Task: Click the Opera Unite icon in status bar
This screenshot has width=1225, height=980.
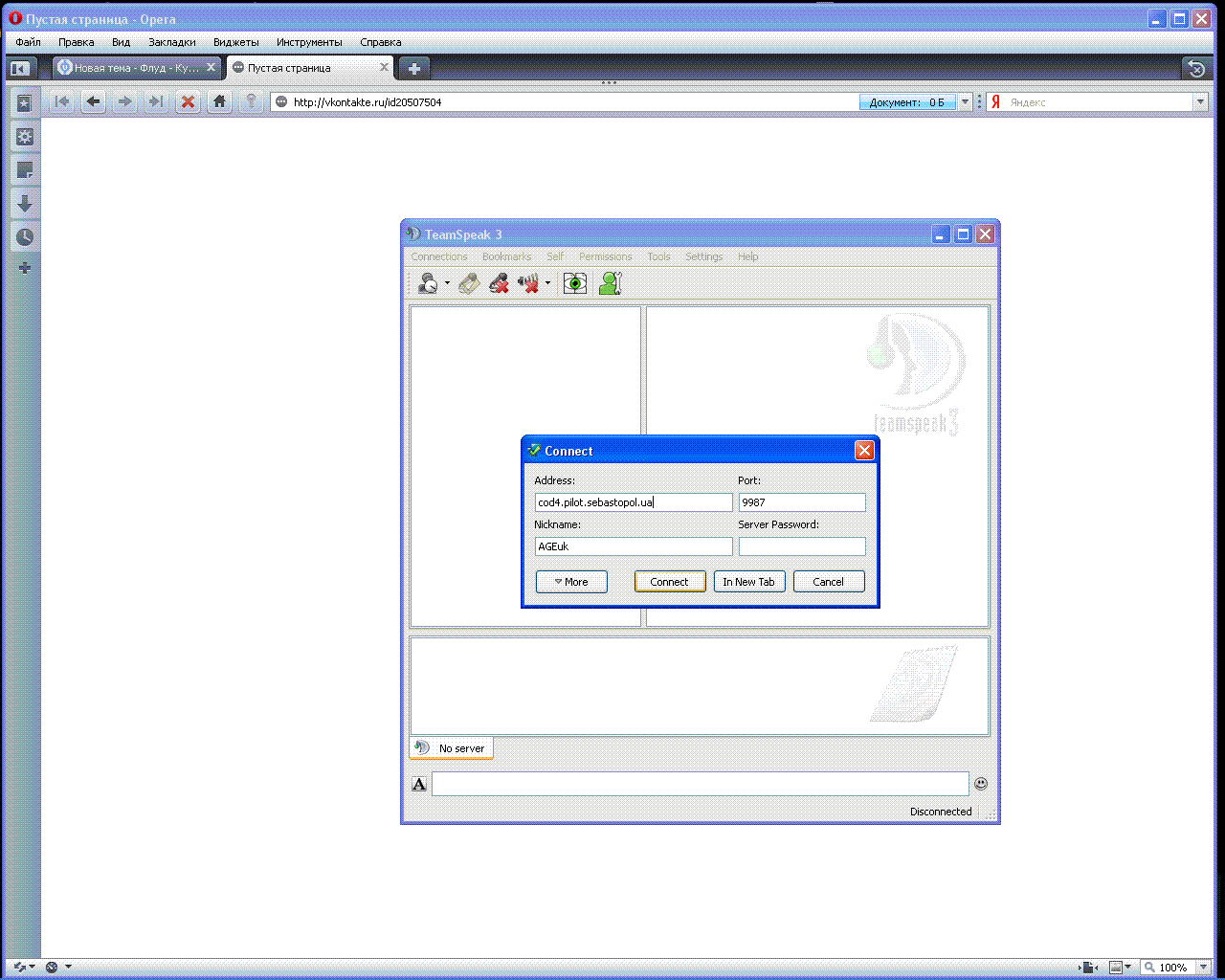Action: point(52,968)
